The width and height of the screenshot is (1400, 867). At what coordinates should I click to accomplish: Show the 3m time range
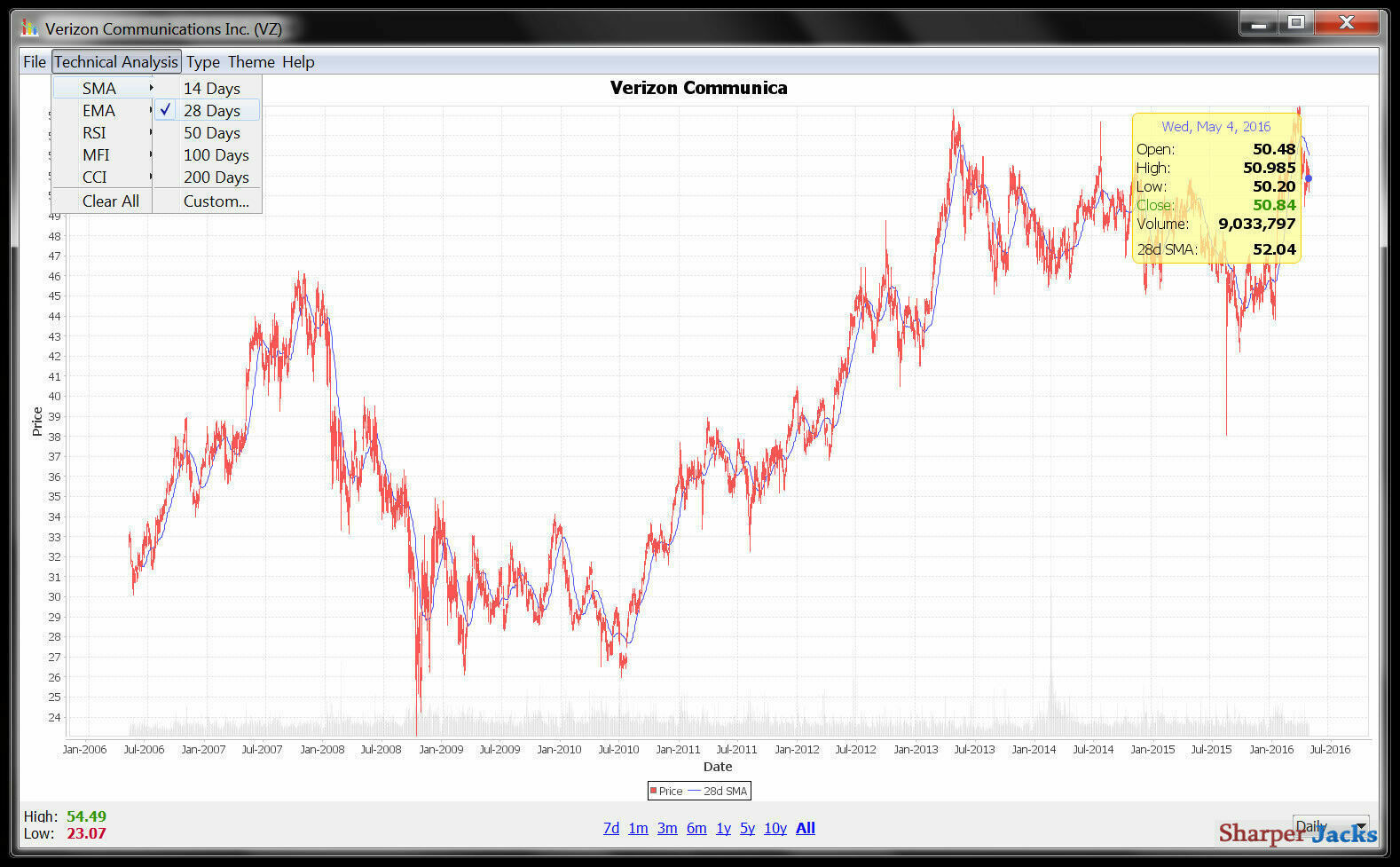667,828
